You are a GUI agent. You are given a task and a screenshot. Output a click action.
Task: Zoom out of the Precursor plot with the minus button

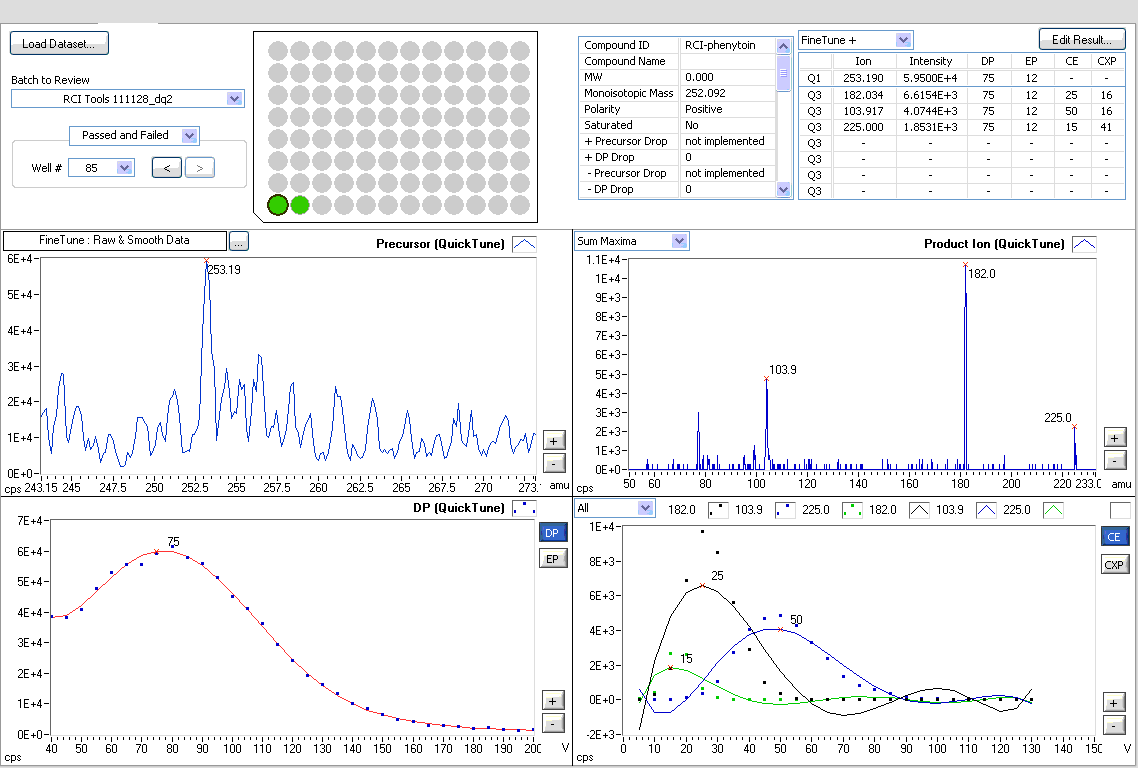tap(554, 462)
